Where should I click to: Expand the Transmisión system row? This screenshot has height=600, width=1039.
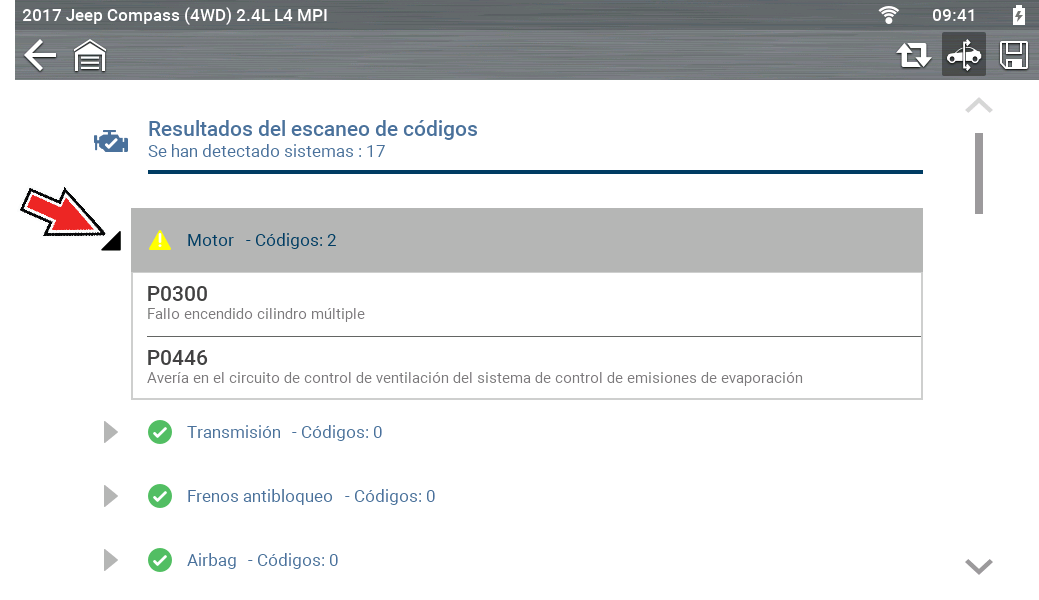110,432
